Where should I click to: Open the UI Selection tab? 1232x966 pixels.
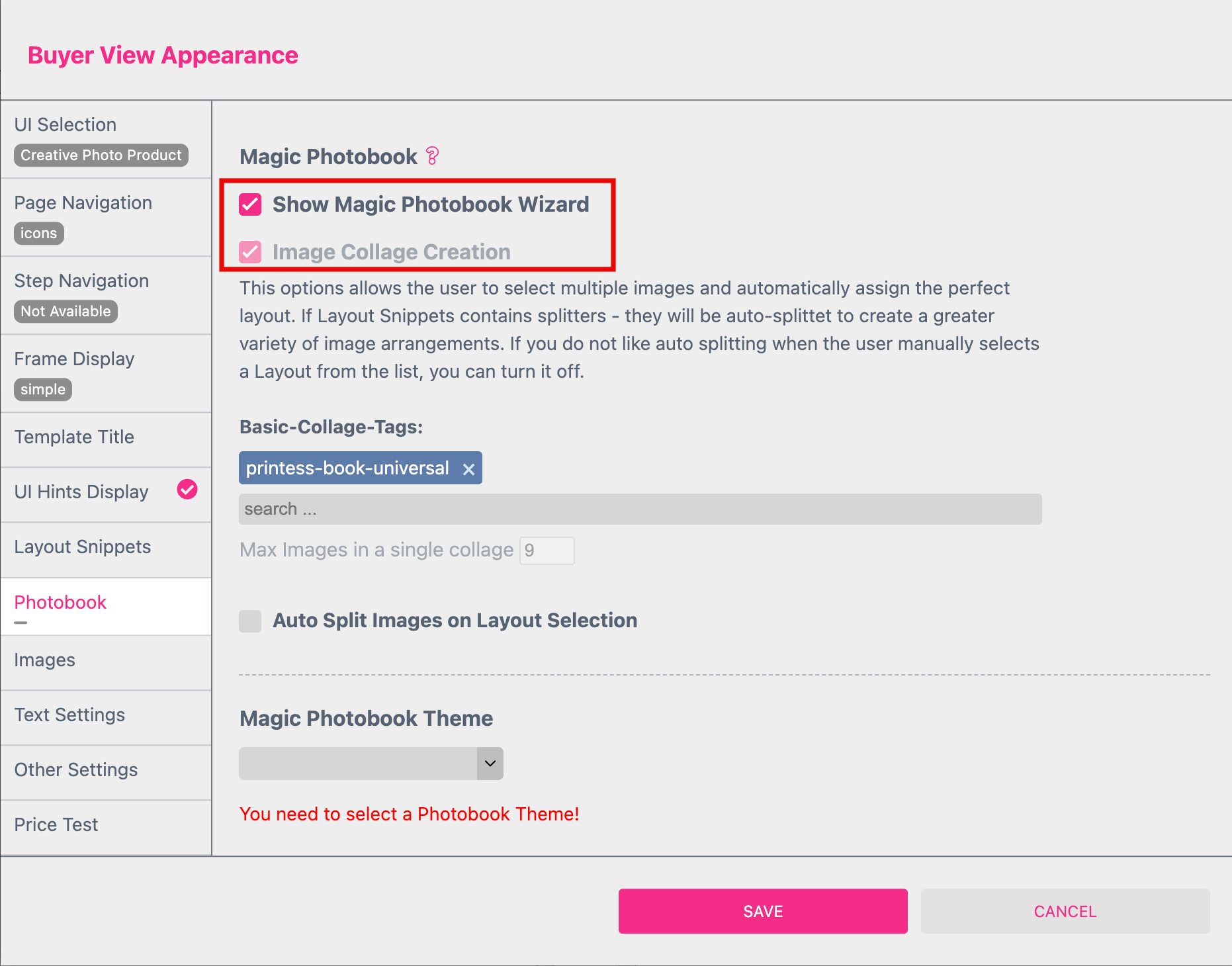click(x=106, y=139)
